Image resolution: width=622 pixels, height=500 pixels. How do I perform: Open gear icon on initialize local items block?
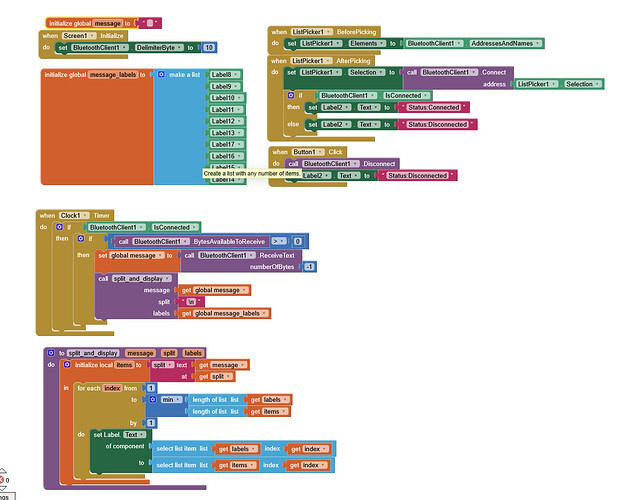(x=67, y=365)
